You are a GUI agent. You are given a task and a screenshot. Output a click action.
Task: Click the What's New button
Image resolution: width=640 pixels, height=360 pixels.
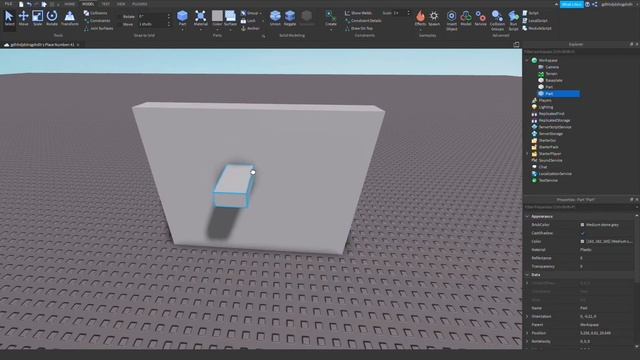click(571, 4)
